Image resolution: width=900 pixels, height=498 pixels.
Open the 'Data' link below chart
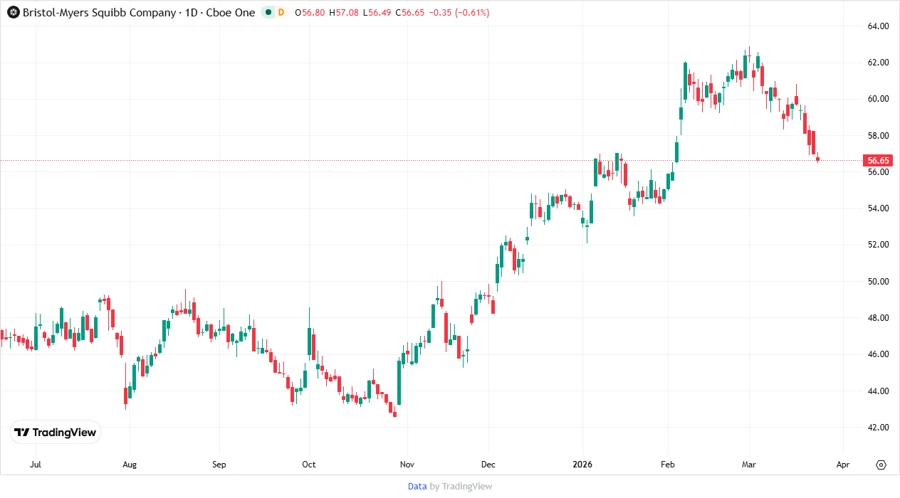pos(417,486)
